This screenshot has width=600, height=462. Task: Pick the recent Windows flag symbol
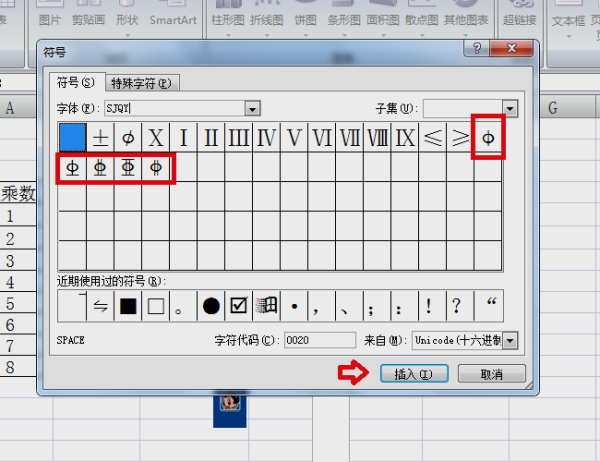(266, 306)
